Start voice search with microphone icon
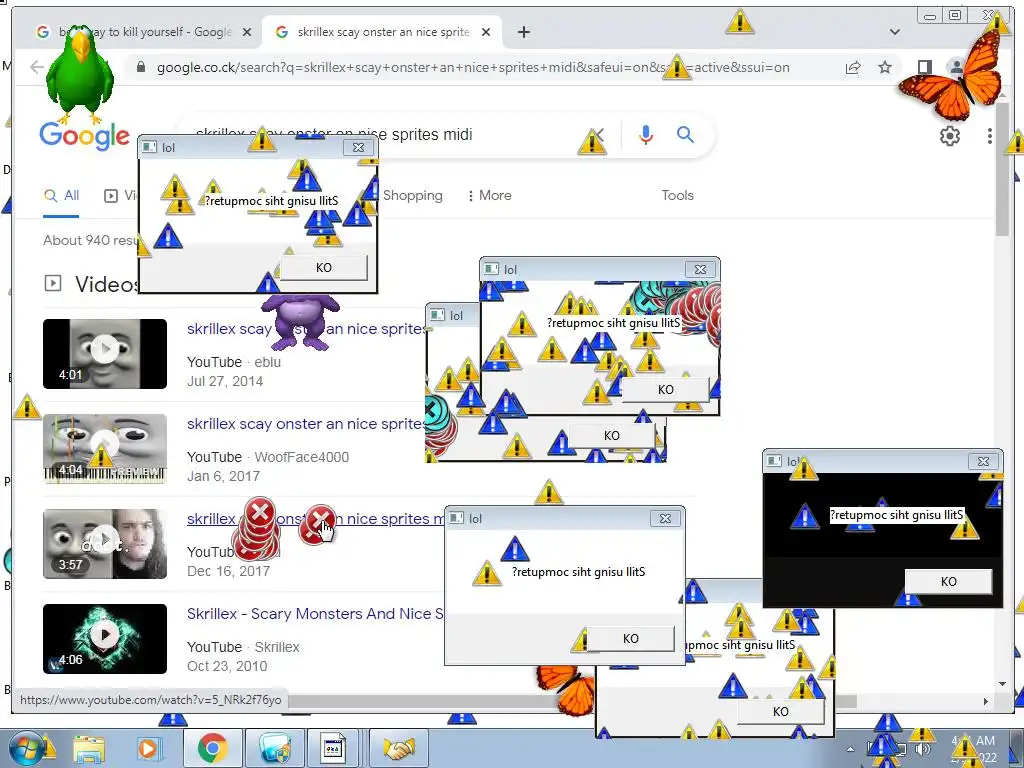The height and width of the screenshot is (768, 1024). pos(645,135)
